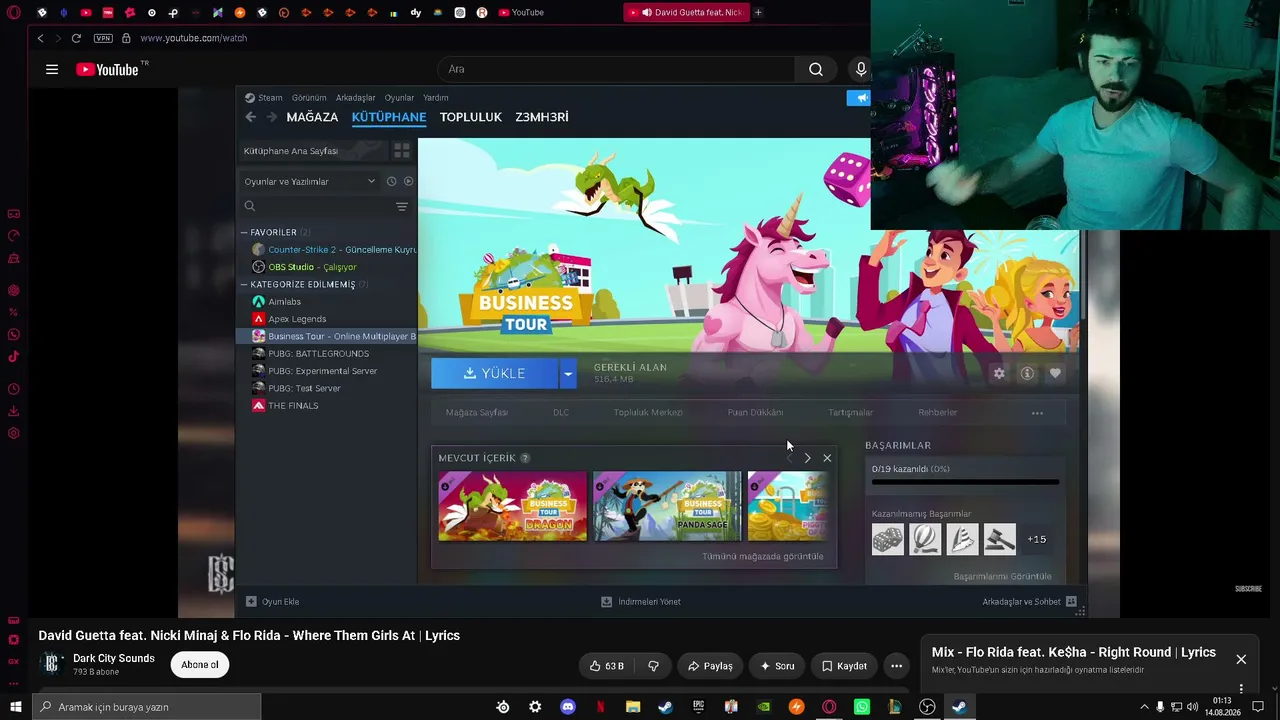Subscribe with the Abone ol button
This screenshot has width=1280, height=720.
coord(200,665)
